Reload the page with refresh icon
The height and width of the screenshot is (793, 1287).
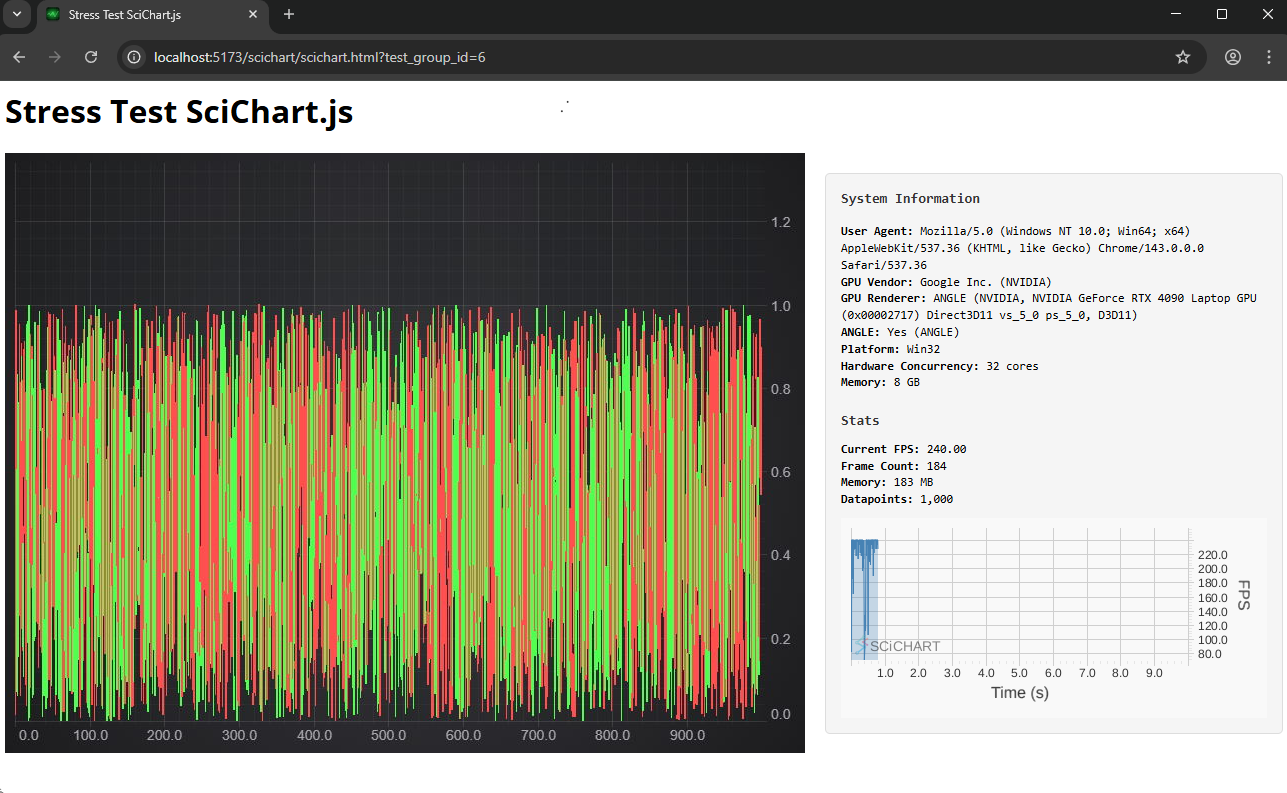pyautogui.click(x=91, y=57)
